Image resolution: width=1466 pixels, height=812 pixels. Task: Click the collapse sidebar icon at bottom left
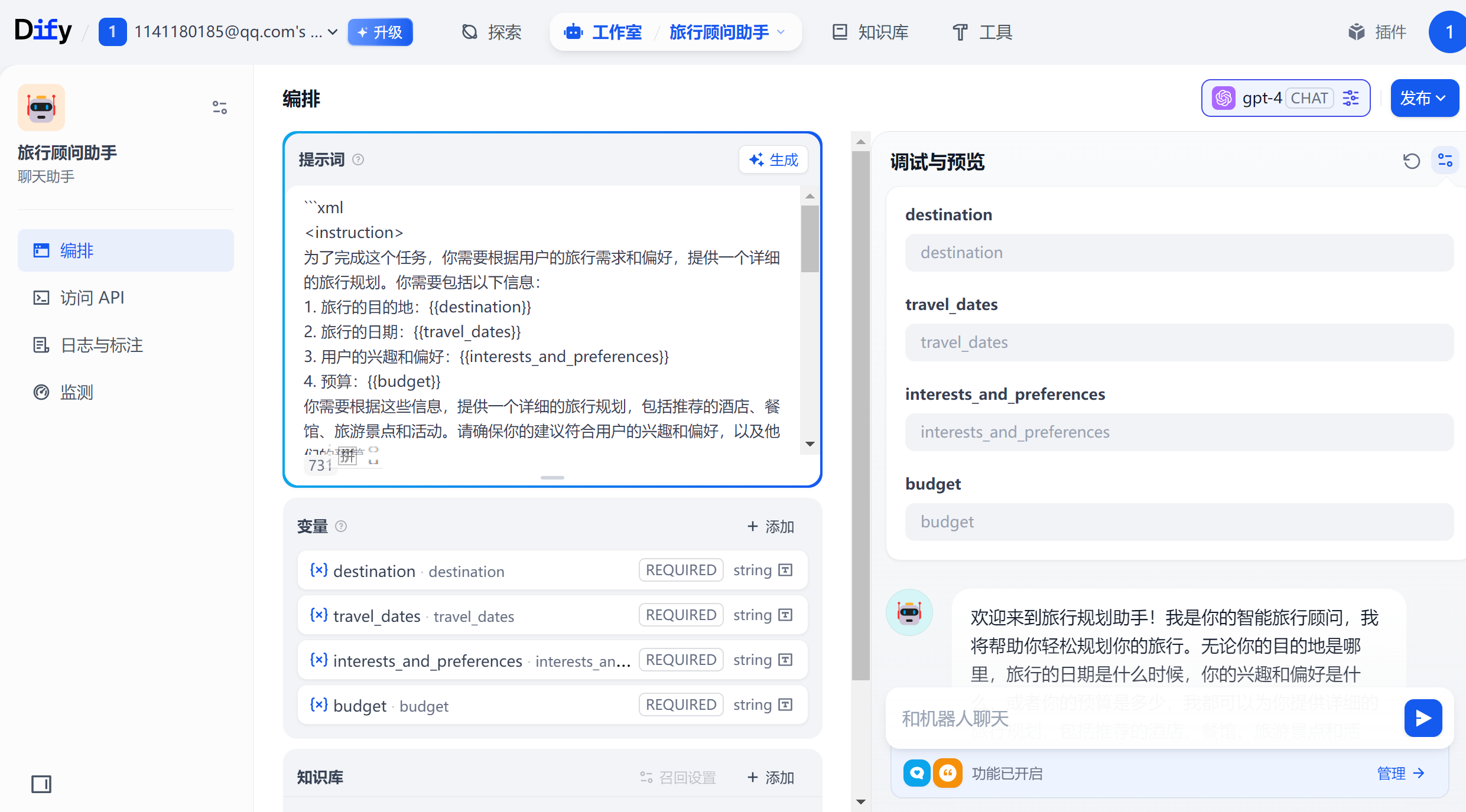coord(41,784)
